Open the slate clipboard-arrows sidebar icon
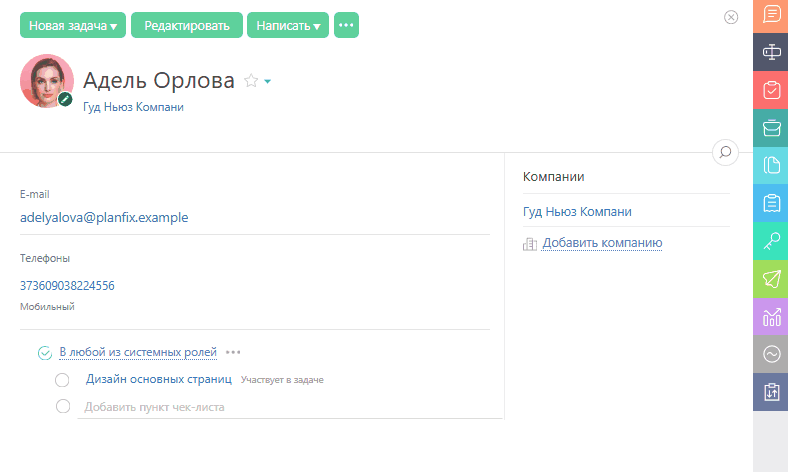The width and height of the screenshot is (788, 472). [x=770, y=392]
